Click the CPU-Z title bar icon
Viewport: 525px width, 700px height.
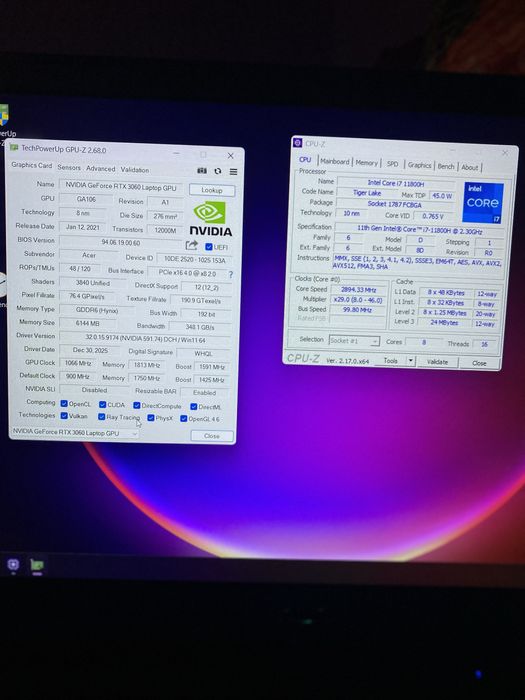[x=298, y=142]
